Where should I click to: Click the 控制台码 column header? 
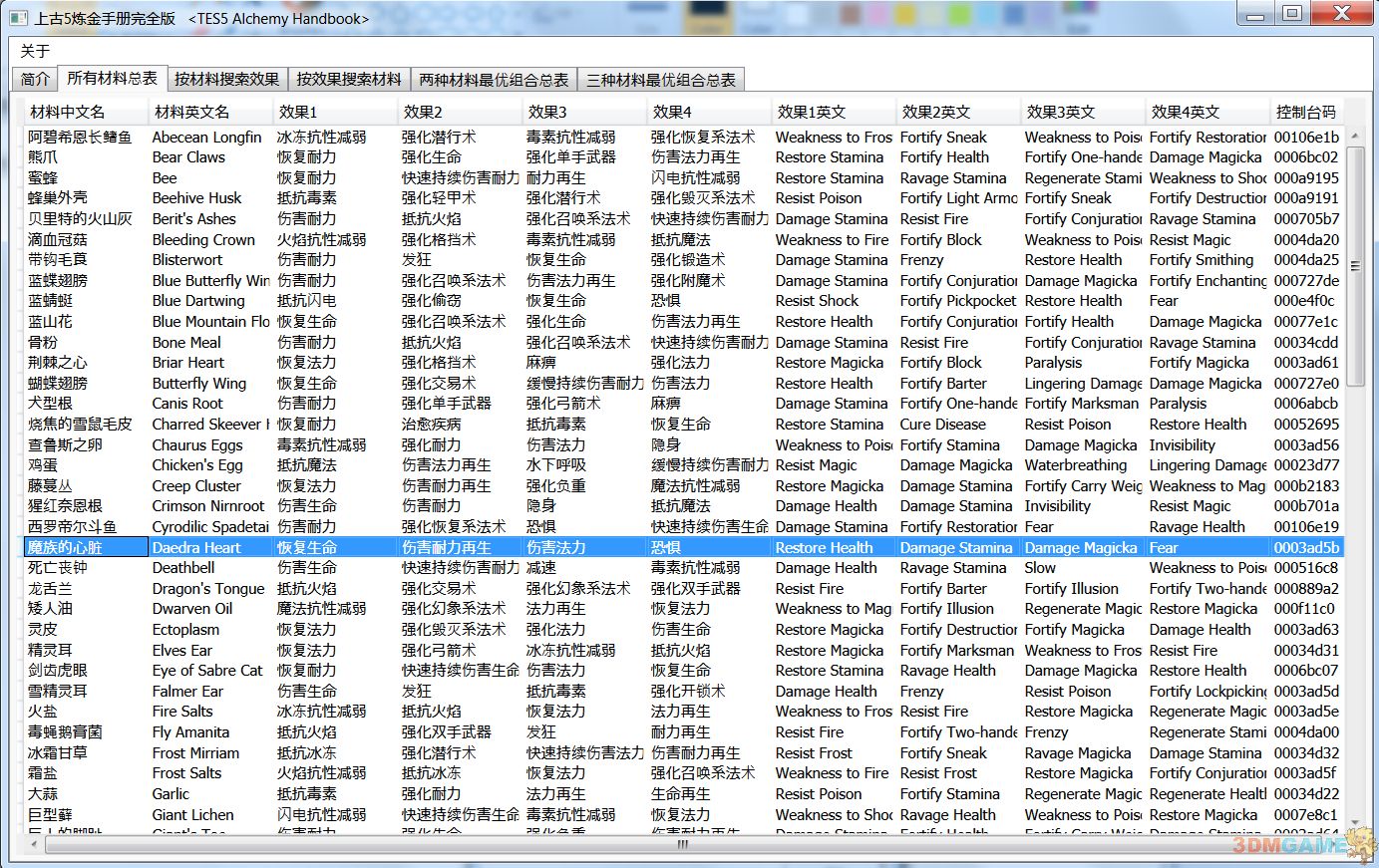tap(1305, 112)
